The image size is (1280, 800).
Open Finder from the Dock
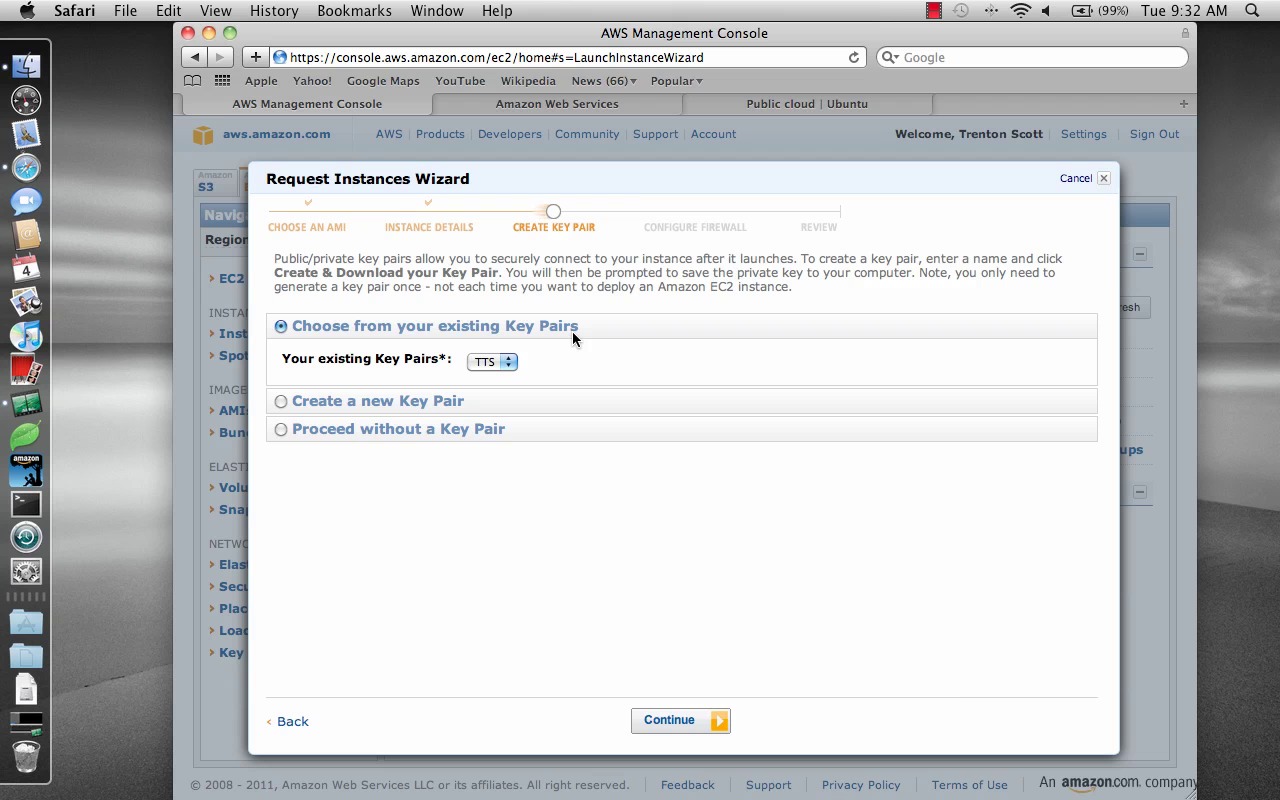tap(26, 66)
